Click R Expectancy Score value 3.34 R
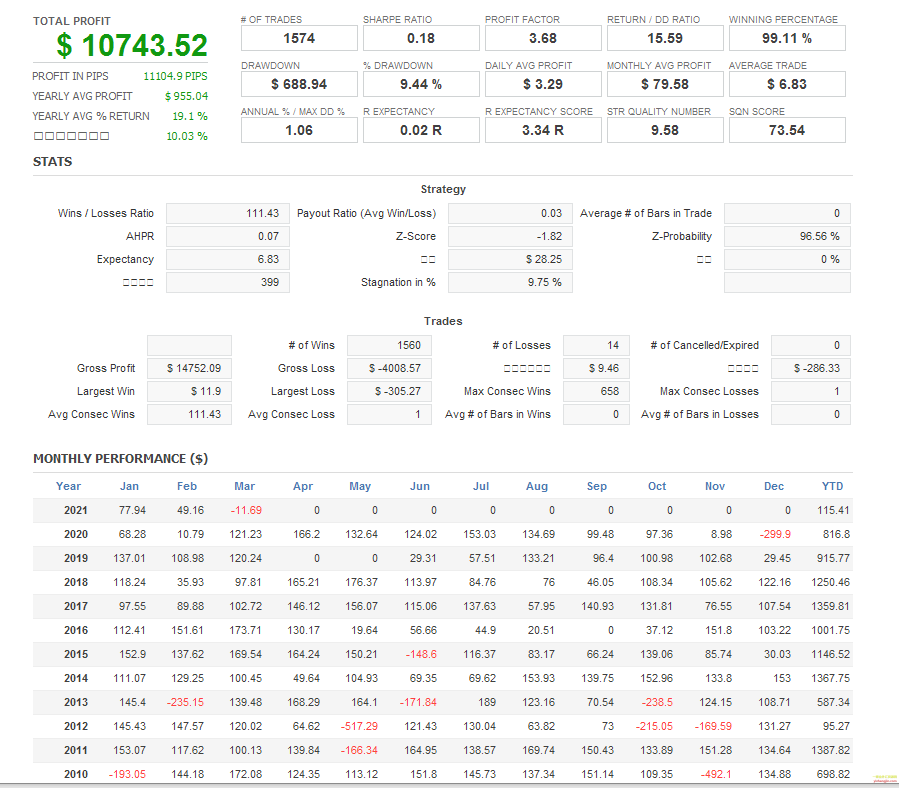This screenshot has width=899, height=788. pyautogui.click(x=543, y=130)
